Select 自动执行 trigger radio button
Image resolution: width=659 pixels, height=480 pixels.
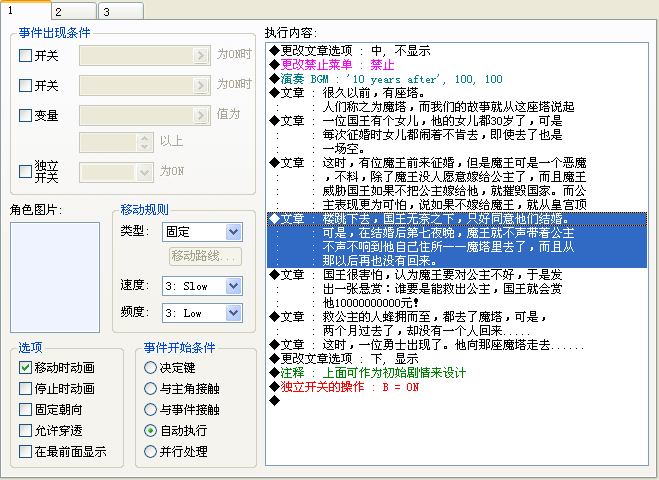pos(150,430)
